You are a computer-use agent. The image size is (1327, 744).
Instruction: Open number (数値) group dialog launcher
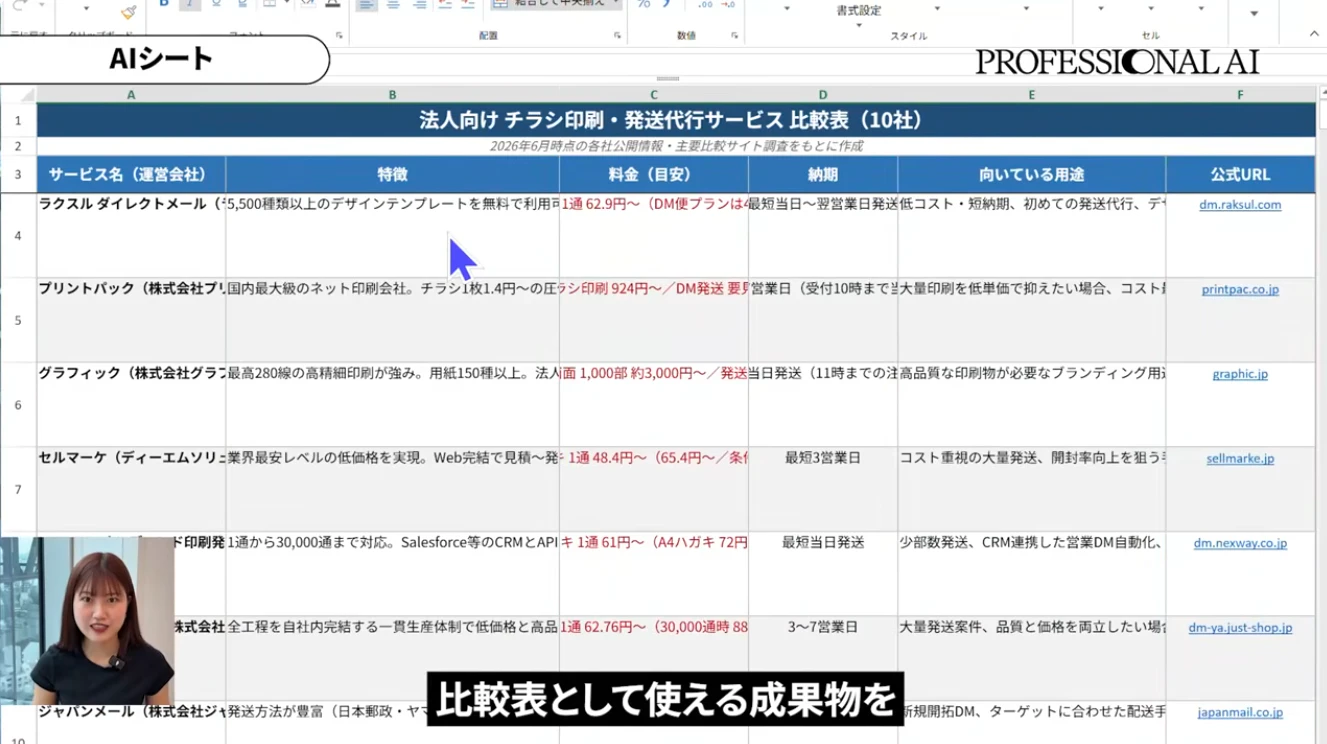(735, 36)
